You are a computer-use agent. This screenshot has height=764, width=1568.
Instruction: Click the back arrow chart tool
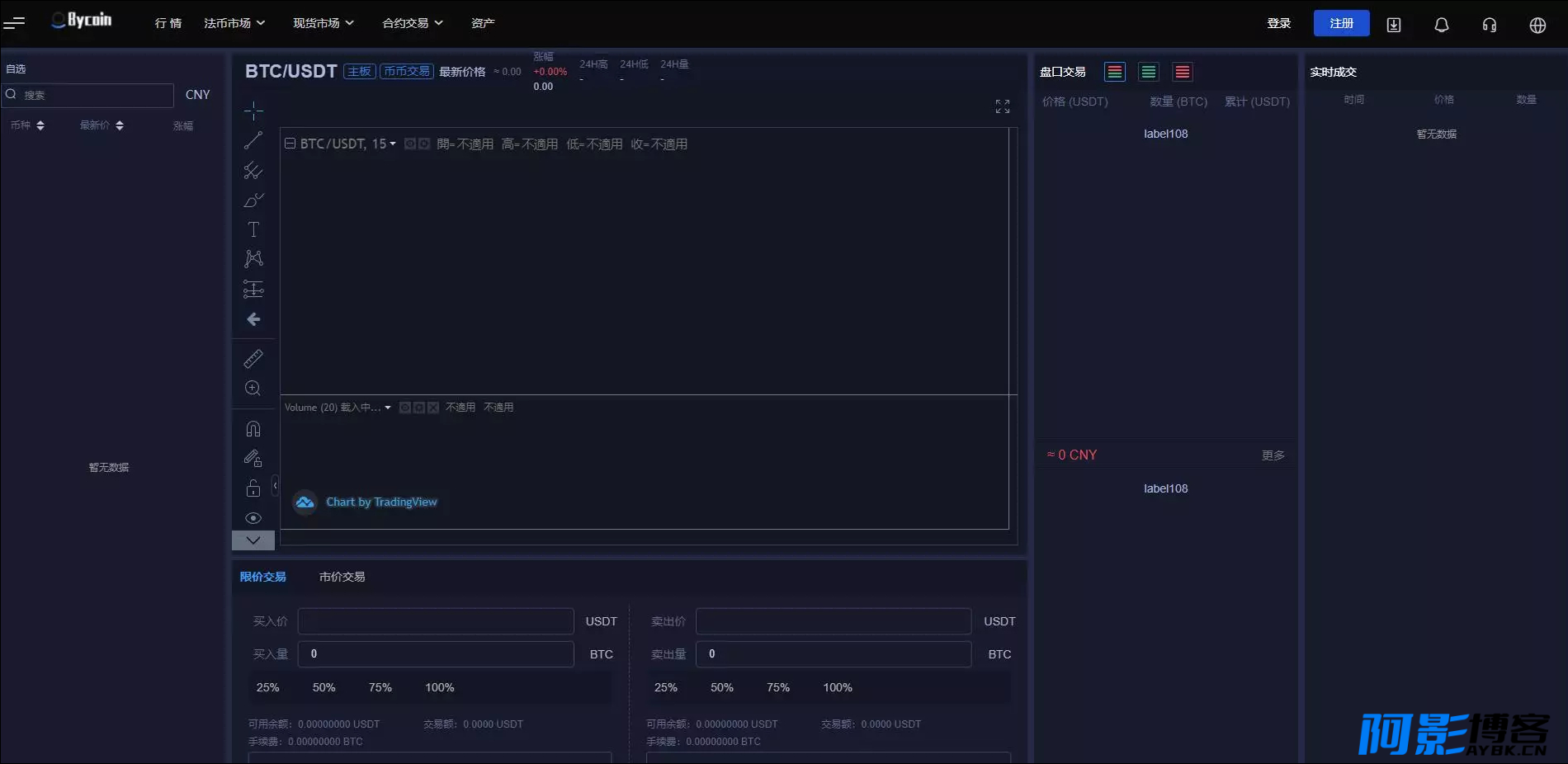pos(253,319)
